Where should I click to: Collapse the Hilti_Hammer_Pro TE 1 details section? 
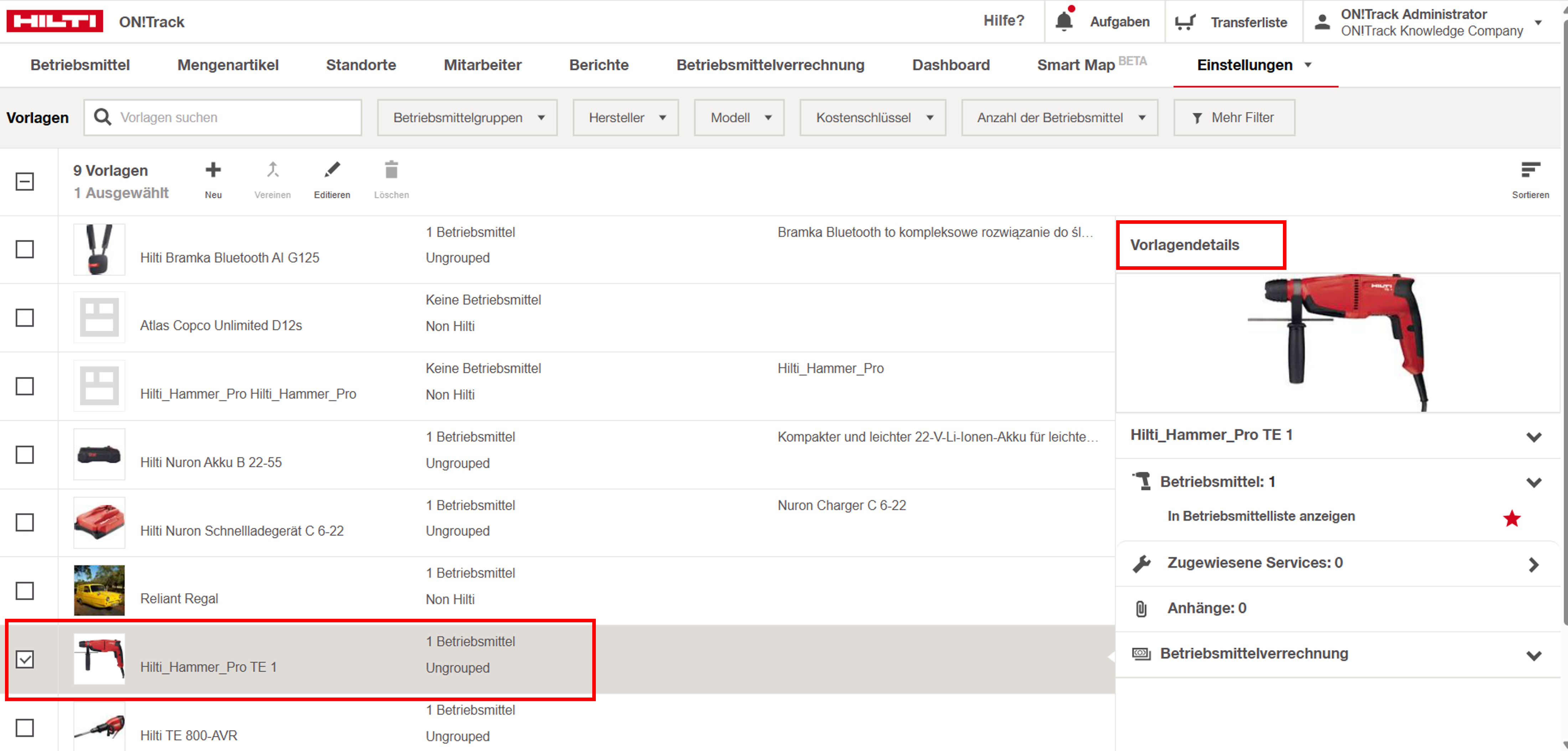(x=1534, y=437)
